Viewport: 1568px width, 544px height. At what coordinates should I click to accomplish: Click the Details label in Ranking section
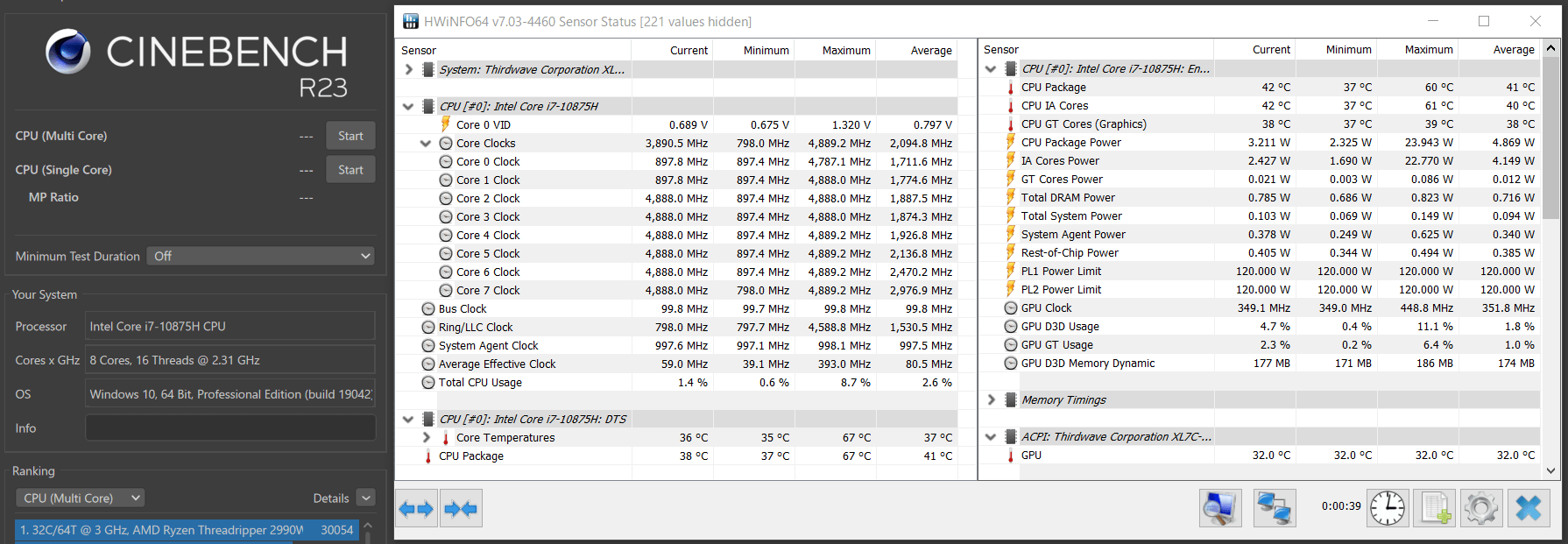[331, 498]
